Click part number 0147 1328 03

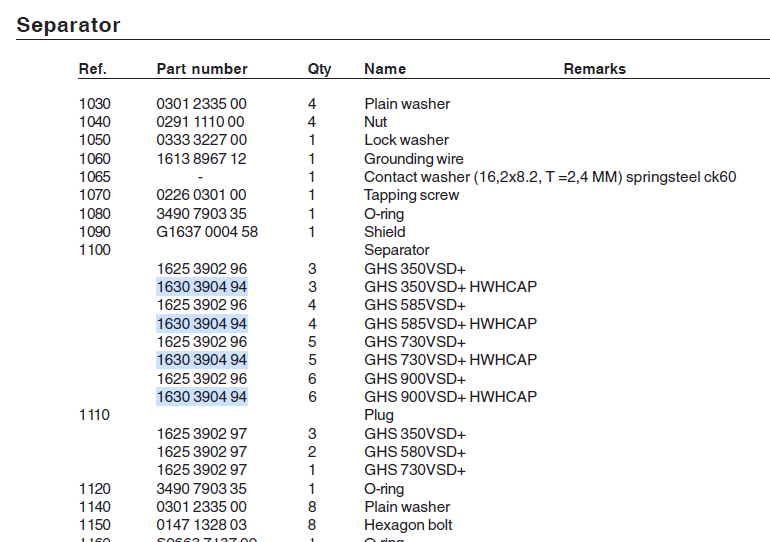[x=201, y=525]
